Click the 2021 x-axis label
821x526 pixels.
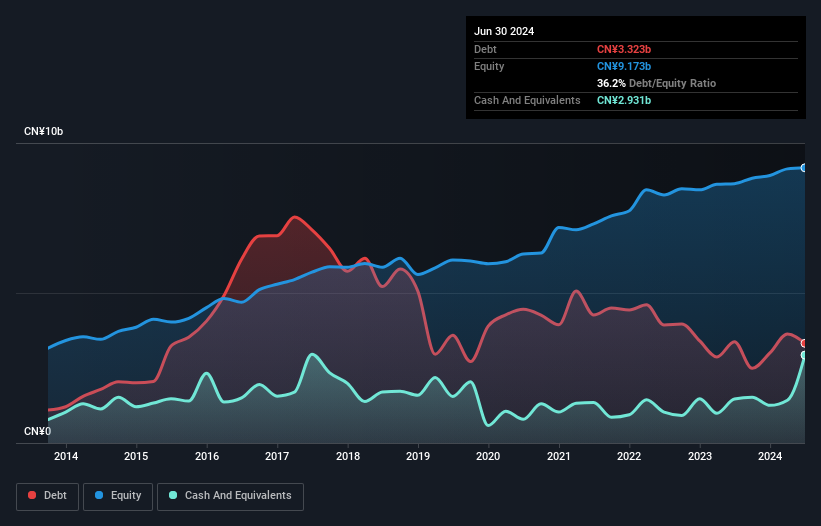[559, 456]
